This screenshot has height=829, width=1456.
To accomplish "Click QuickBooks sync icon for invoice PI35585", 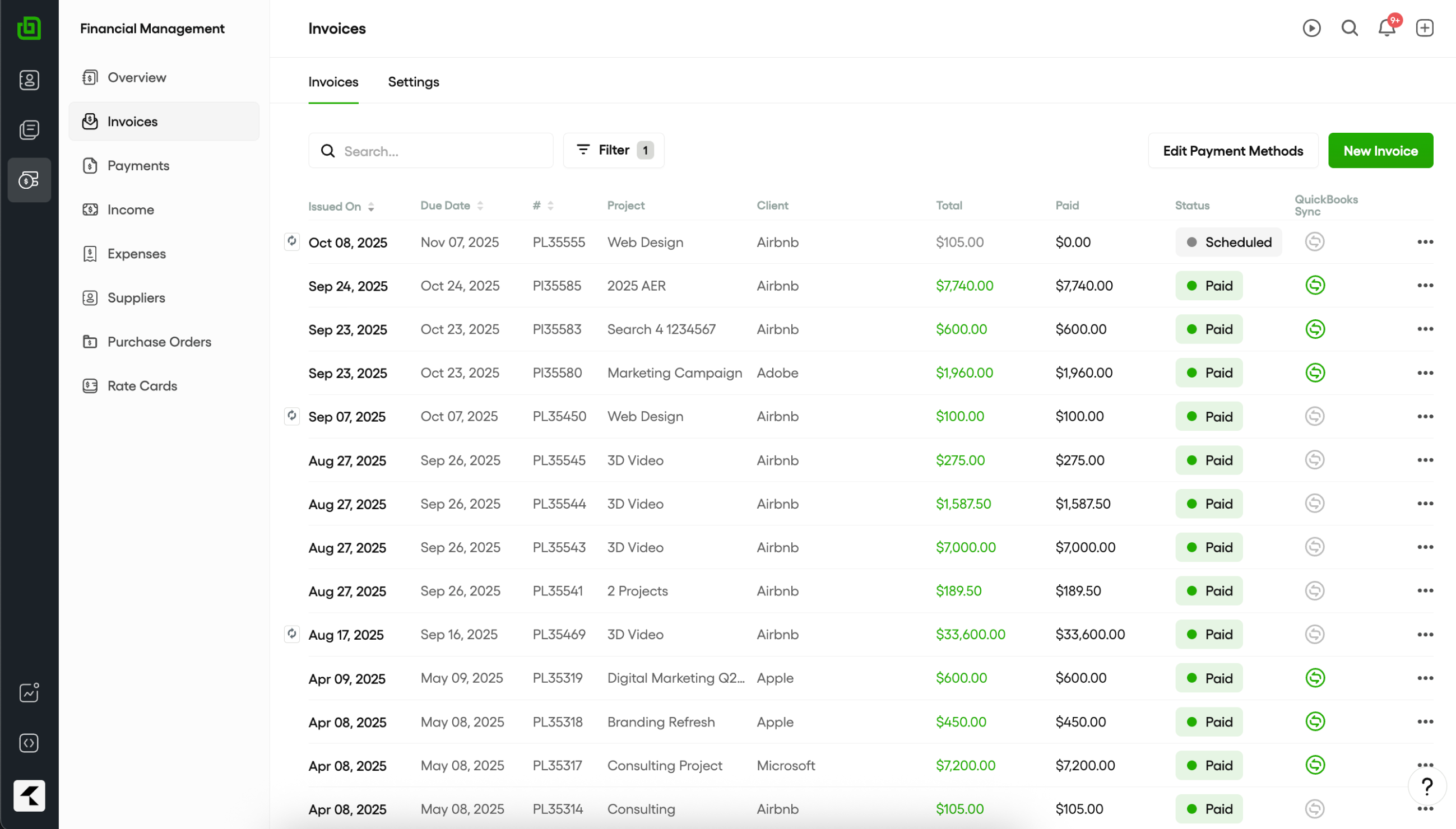I will [x=1315, y=285].
